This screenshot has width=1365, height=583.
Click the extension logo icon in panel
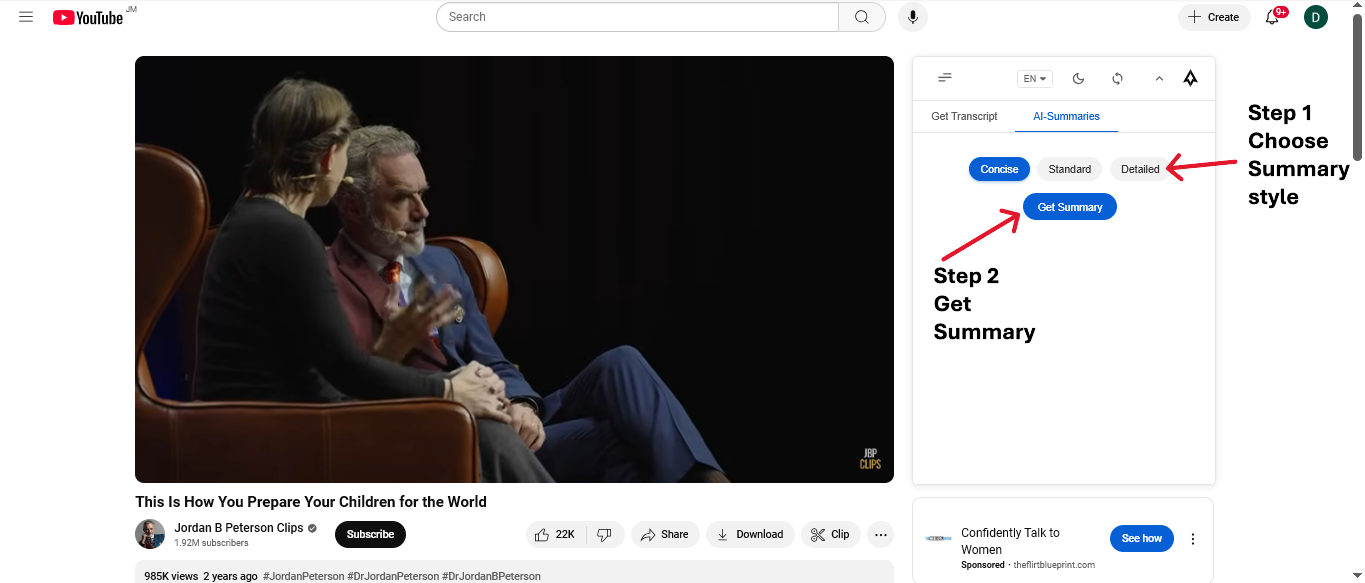point(1190,78)
